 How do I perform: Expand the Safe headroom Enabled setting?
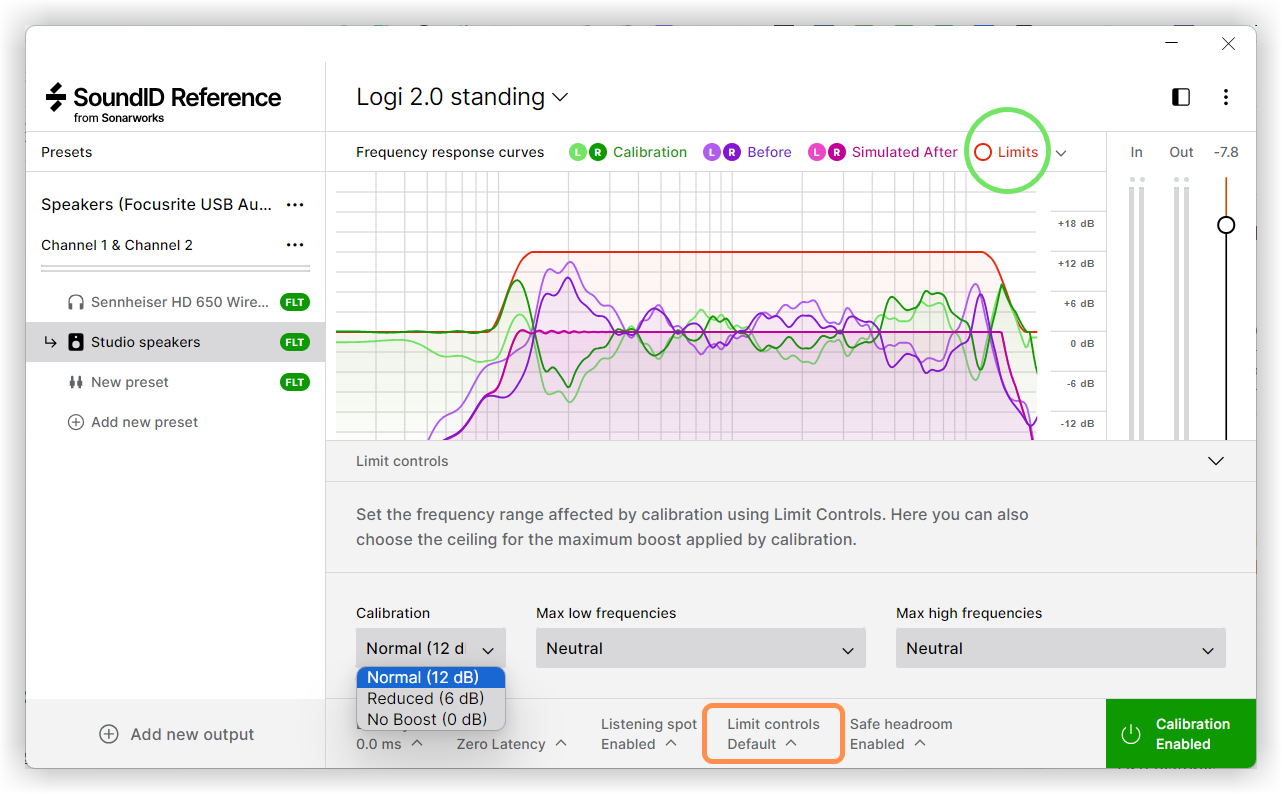(901, 734)
